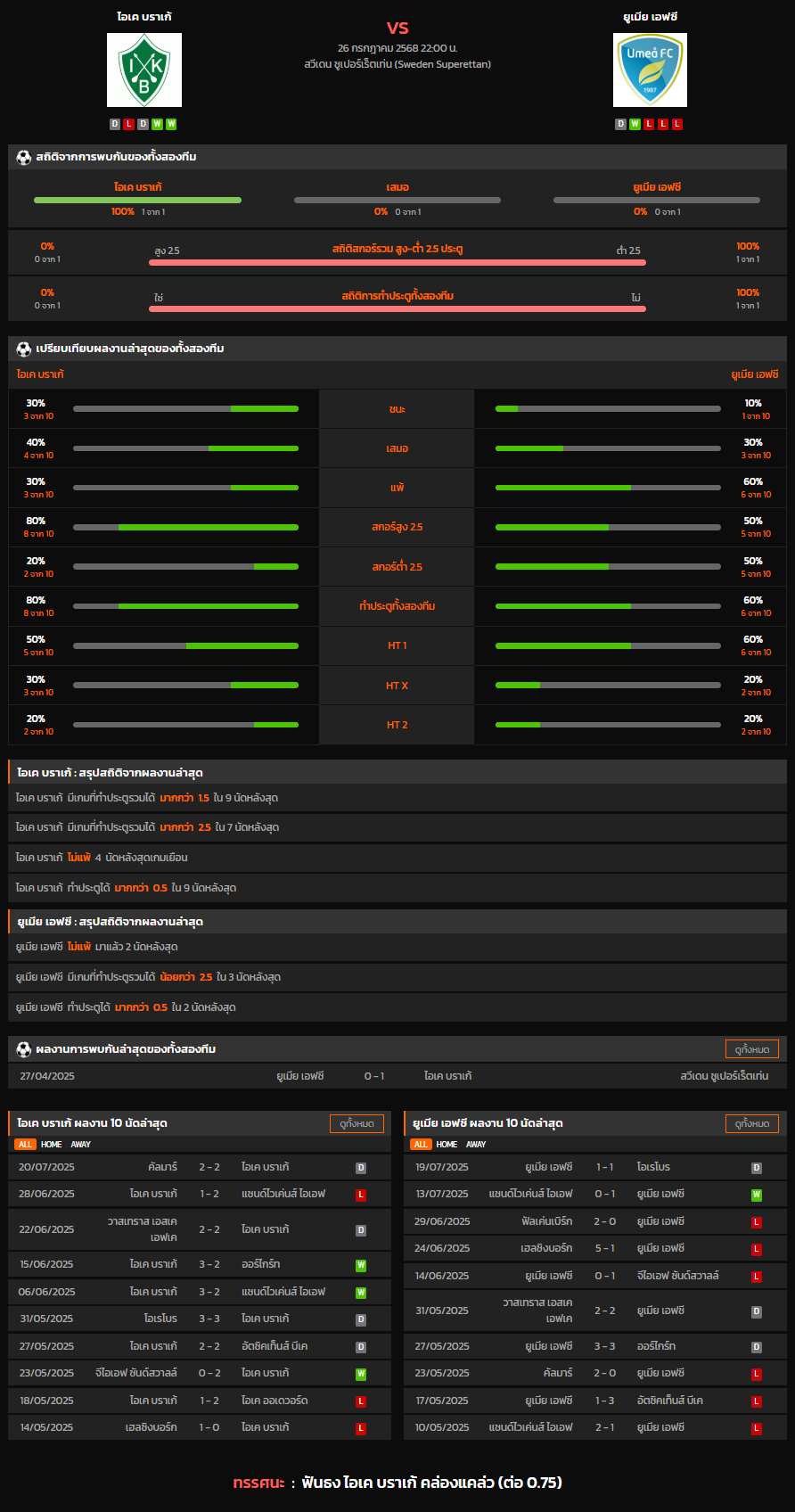The height and width of the screenshot is (1512, 795).
Task: Select ALL tab in Umeå FC last 10 matches
Action: tap(421, 1145)
